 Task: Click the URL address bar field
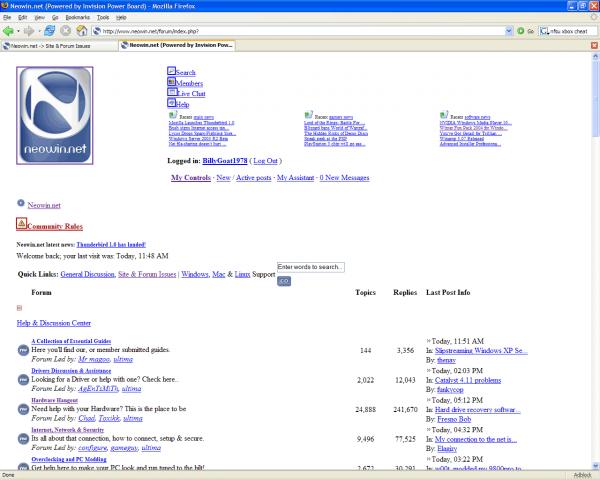303,31
